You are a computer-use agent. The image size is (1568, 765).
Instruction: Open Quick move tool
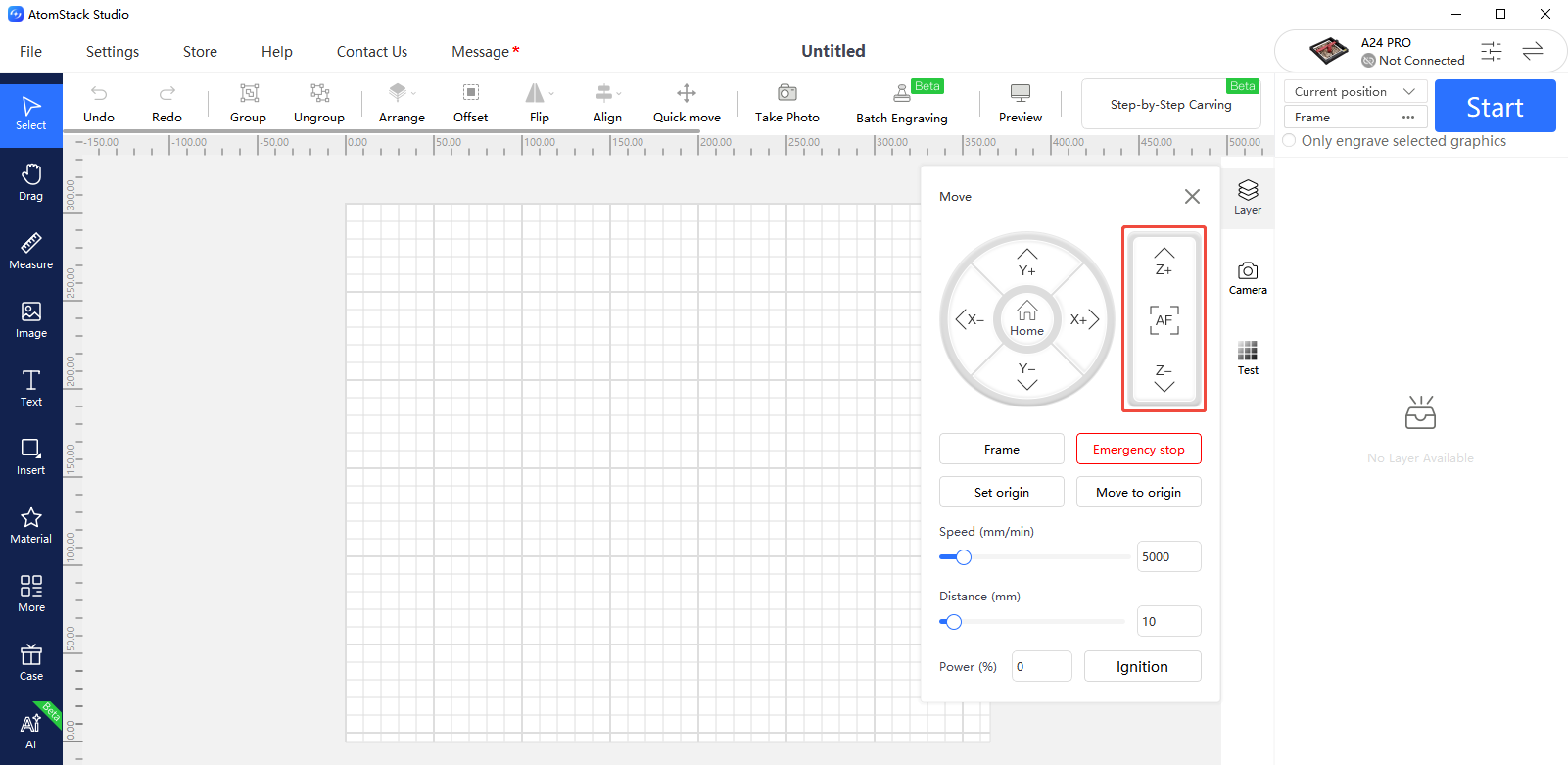click(687, 103)
